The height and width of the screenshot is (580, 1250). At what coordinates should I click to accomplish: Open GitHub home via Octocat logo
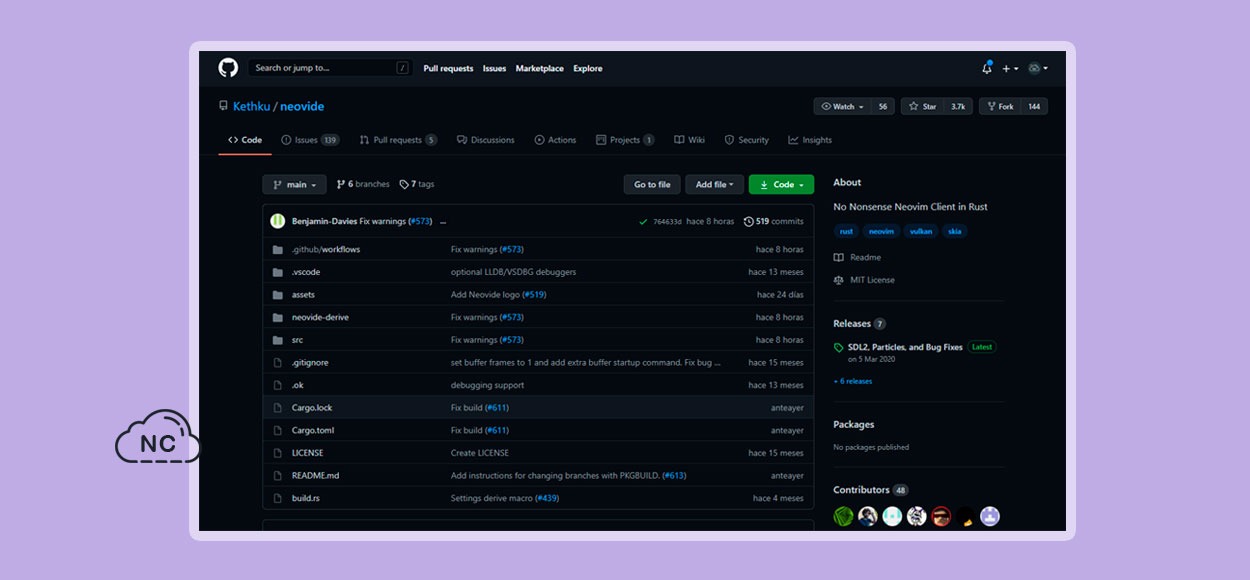(x=228, y=68)
